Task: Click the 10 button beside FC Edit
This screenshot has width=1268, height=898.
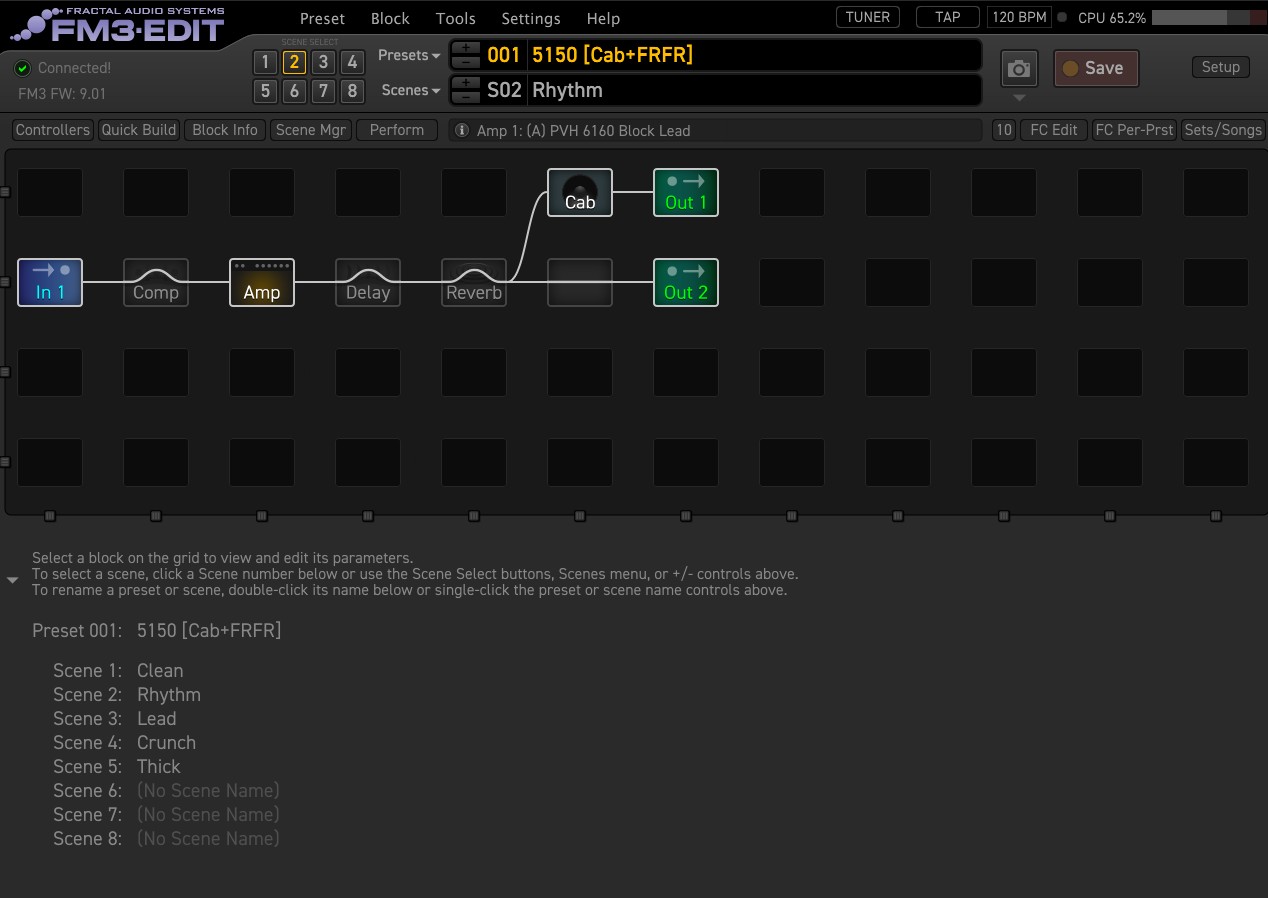Action: 1004,130
